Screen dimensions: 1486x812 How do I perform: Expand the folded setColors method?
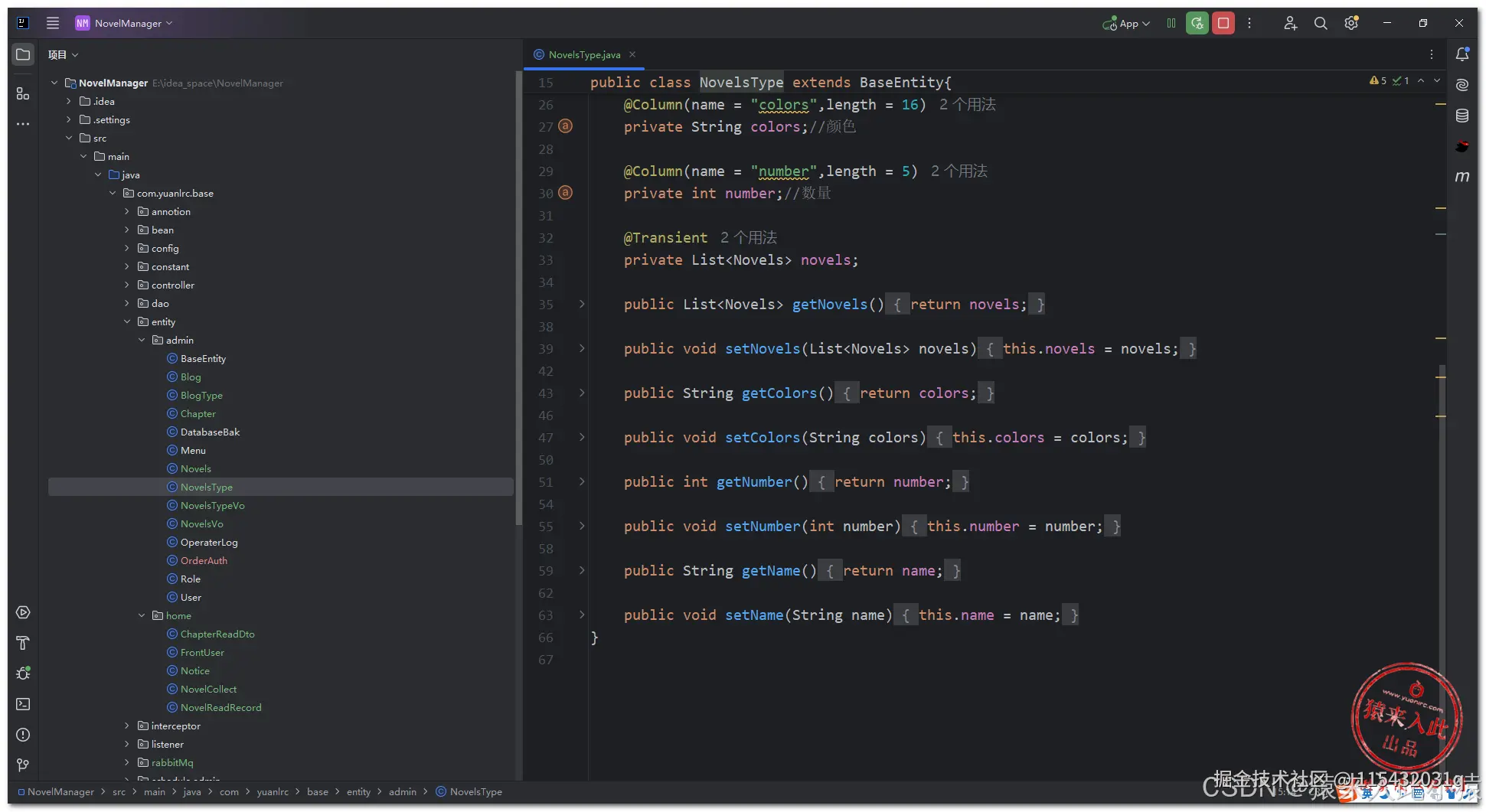[582, 437]
